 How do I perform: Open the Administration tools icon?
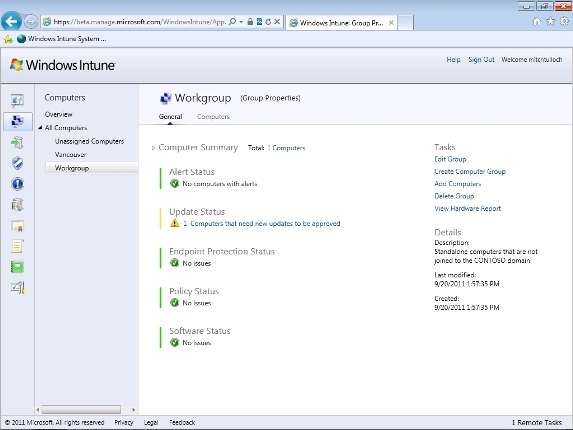(17, 288)
